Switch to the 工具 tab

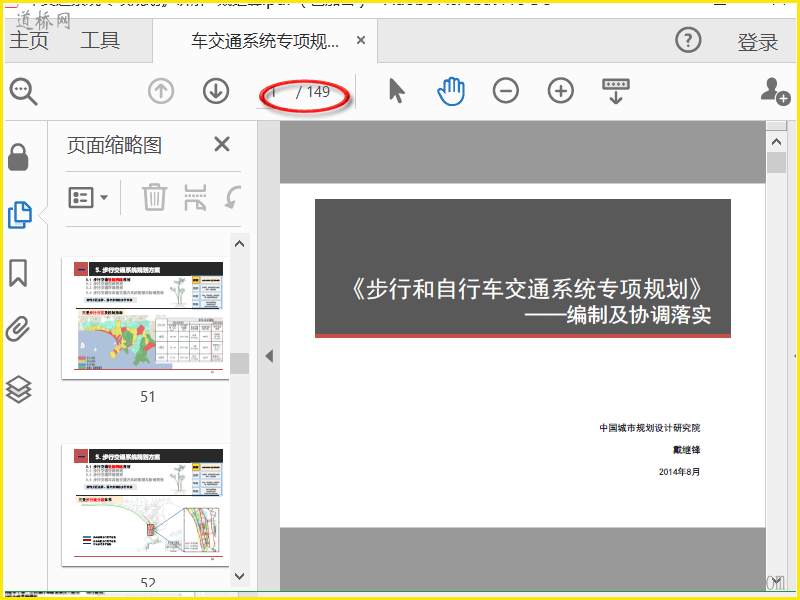pos(100,40)
